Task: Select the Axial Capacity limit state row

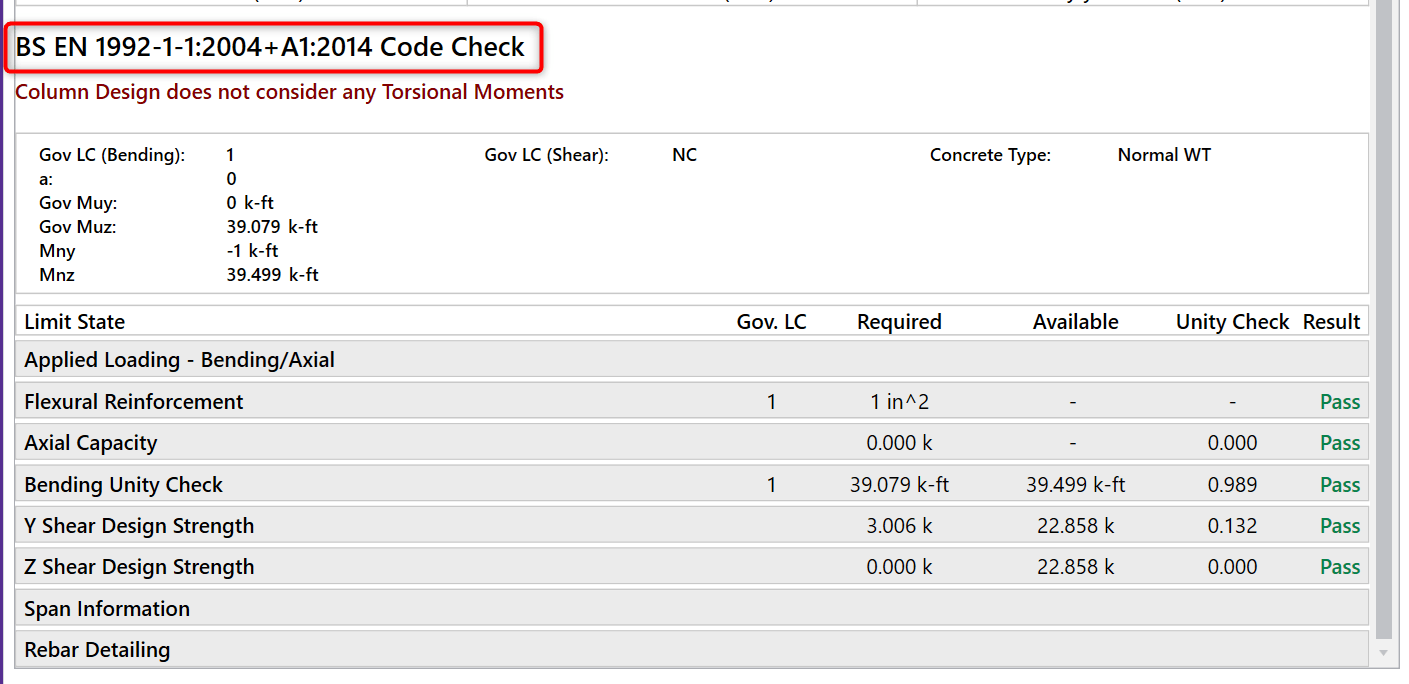Action: point(91,443)
